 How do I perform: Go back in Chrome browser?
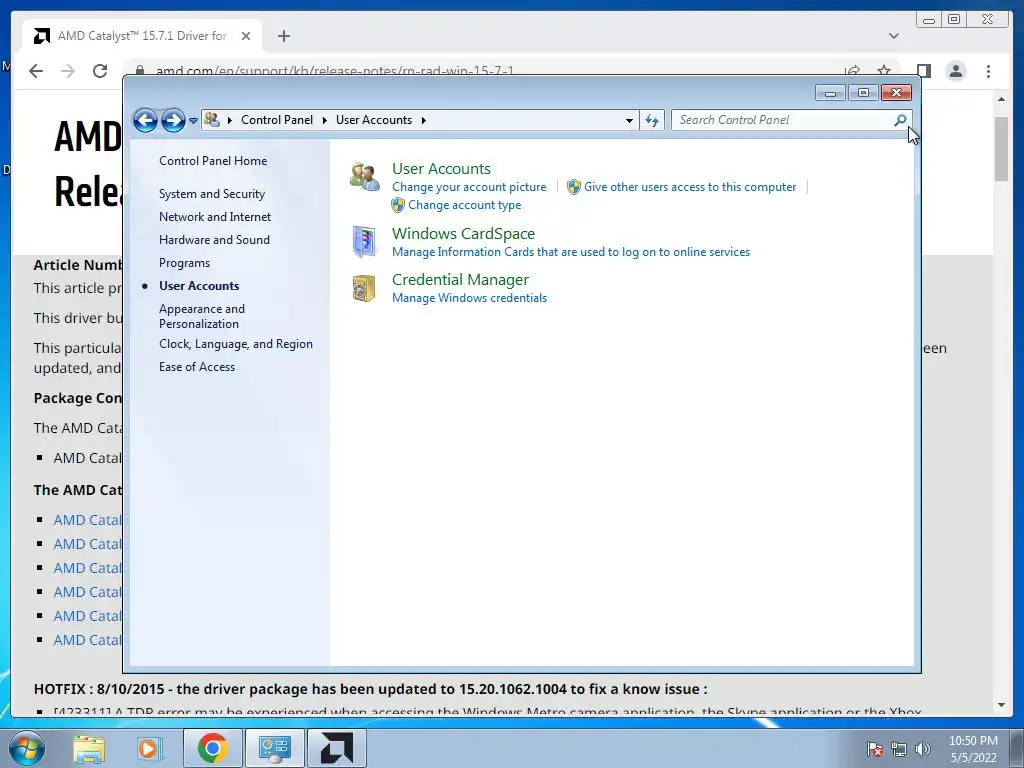pyautogui.click(x=36, y=71)
